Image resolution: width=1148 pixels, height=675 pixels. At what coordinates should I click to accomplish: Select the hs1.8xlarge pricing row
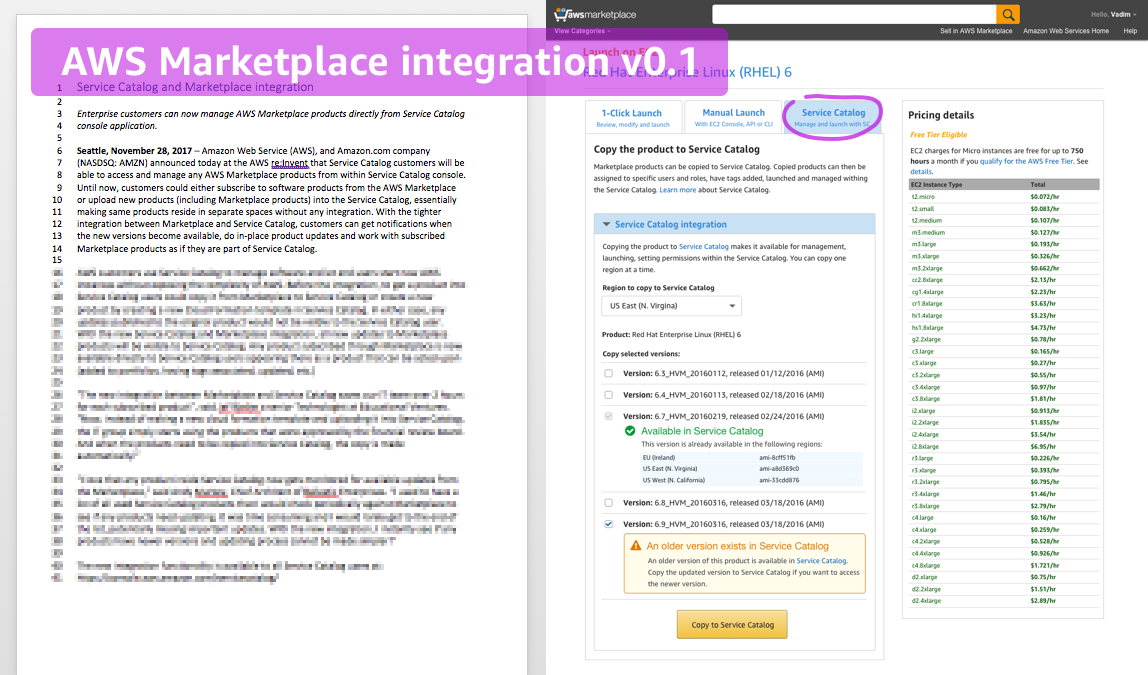(1004, 327)
